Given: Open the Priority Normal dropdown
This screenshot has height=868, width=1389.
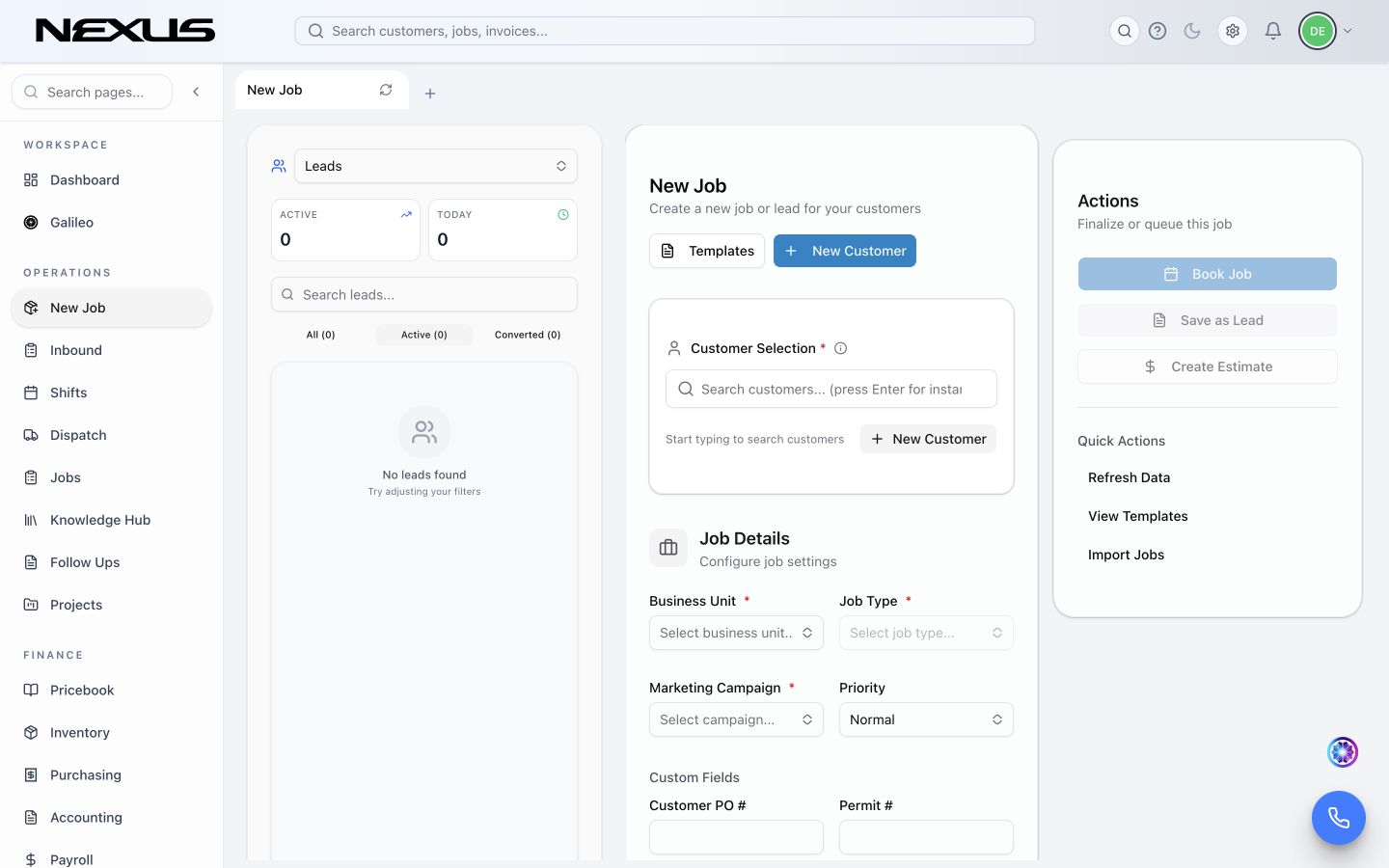Looking at the screenshot, I should click(x=926, y=719).
